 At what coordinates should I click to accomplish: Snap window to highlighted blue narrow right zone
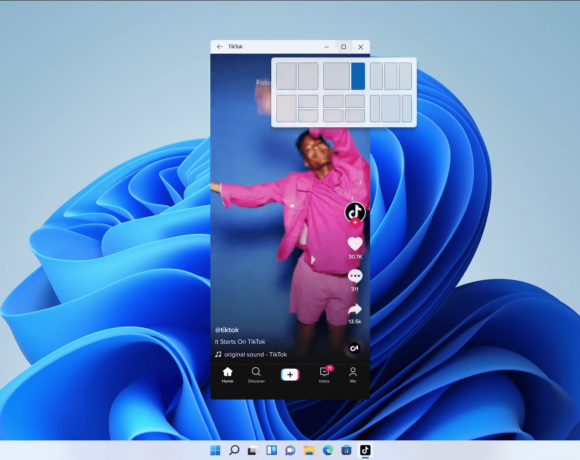[x=358, y=76]
